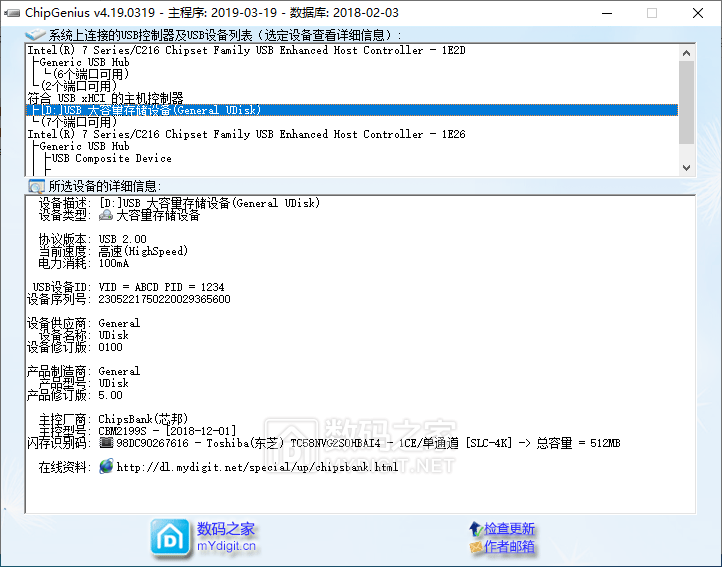Click the serial number 23052217502200029365600
This screenshot has height=567, width=722.
point(164,299)
